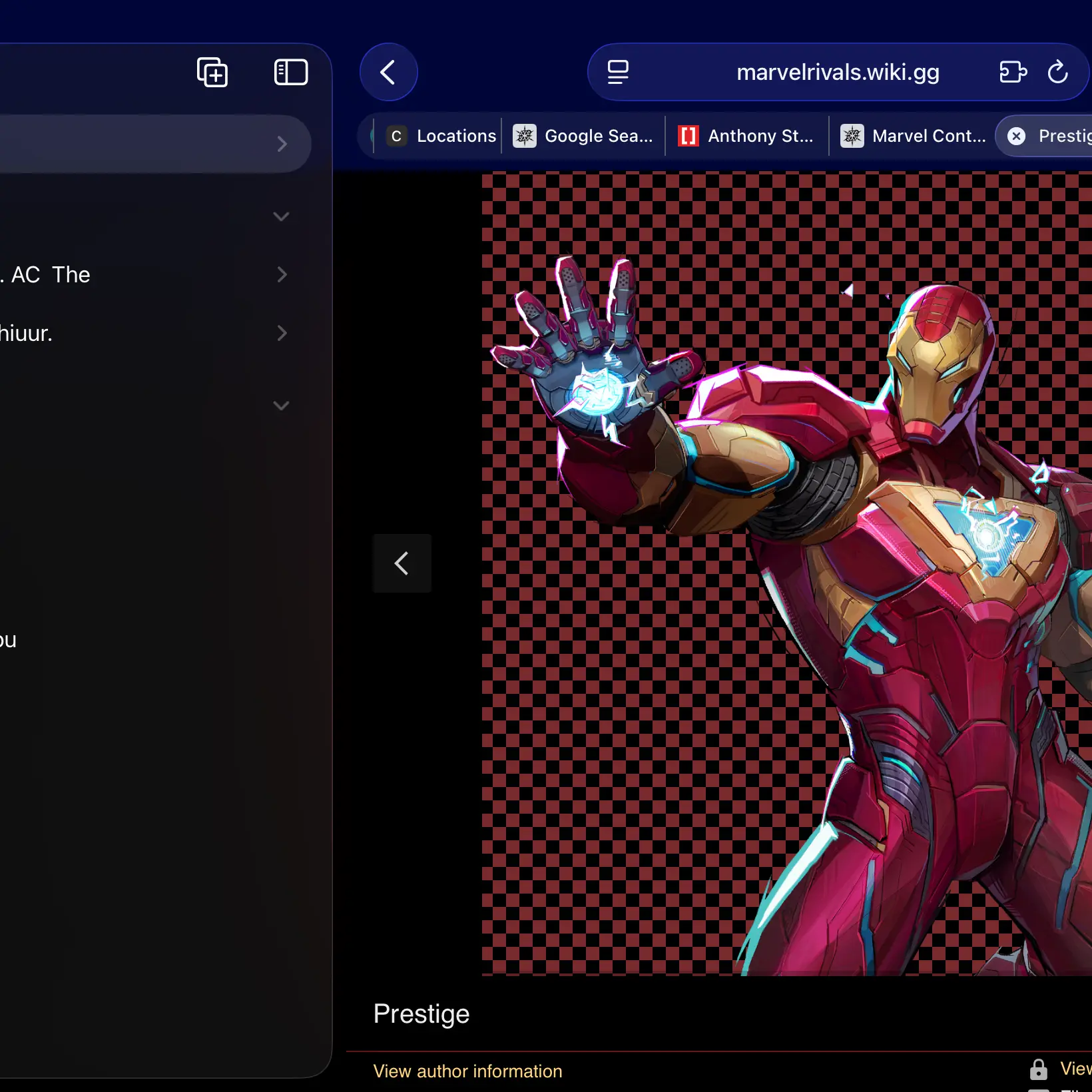The height and width of the screenshot is (1092, 1092).
Task: Collapse the section chevron above 'AC The'
Action: coord(281,216)
